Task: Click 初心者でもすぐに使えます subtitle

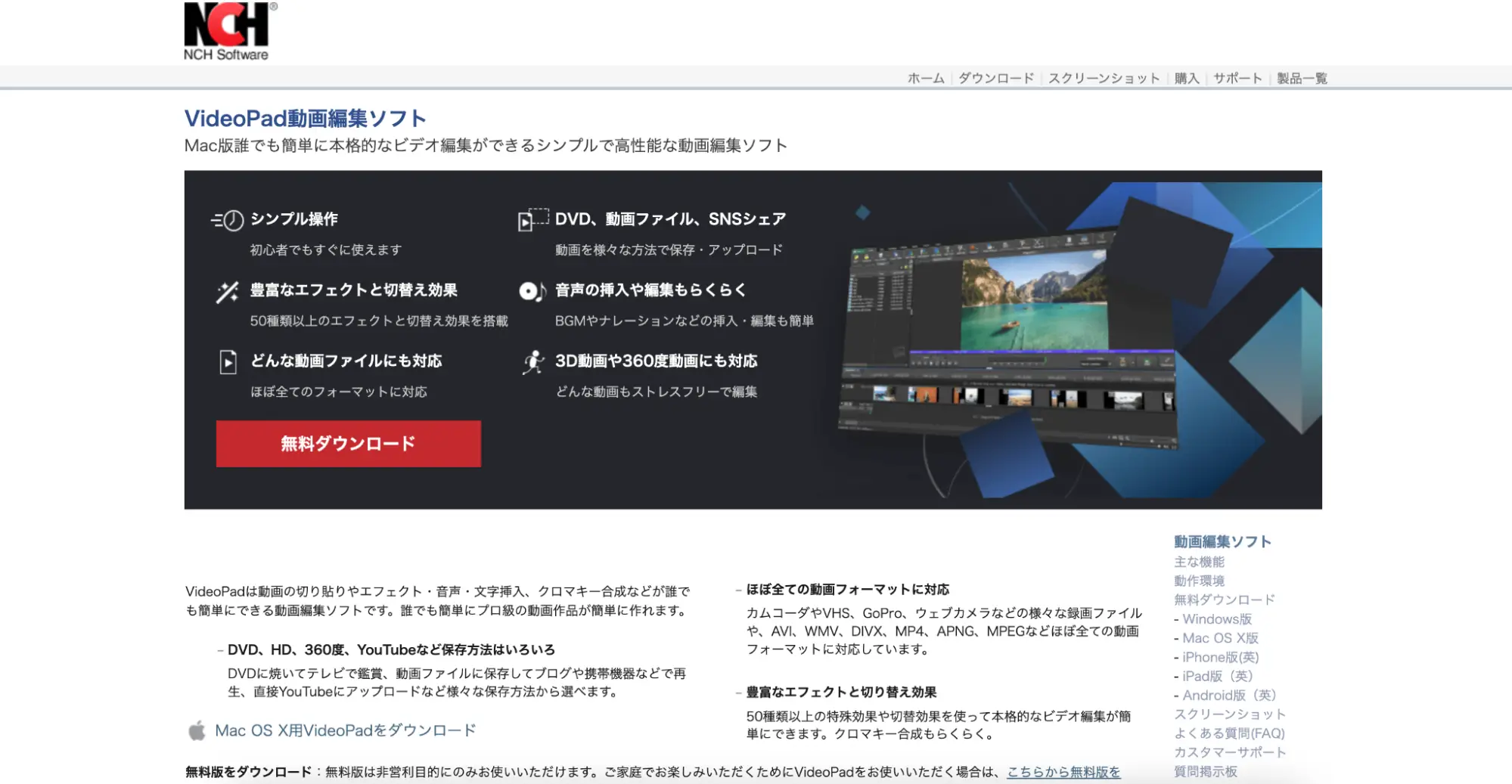Action: [326, 250]
